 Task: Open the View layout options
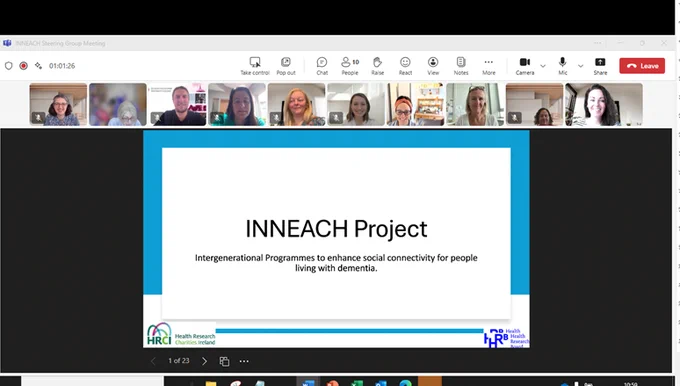click(433, 66)
